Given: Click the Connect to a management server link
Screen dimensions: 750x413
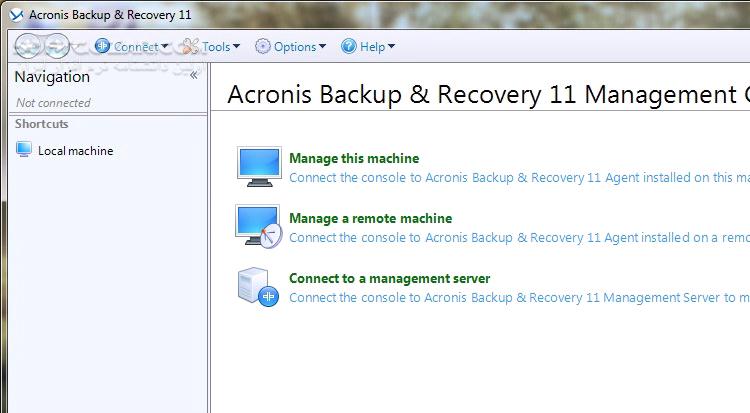Looking at the screenshot, I should pos(390,279).
